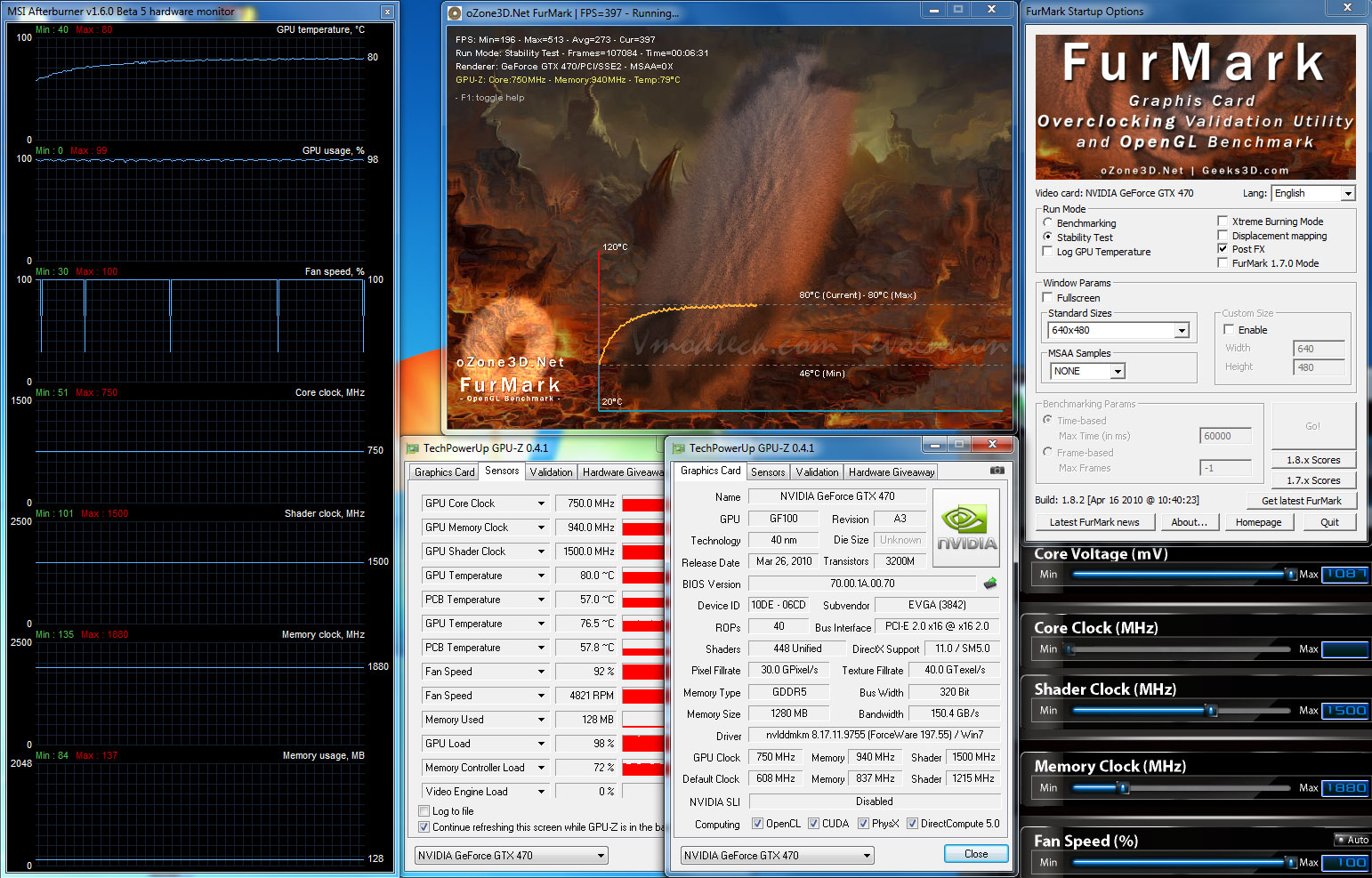Click the Shader Clock slider handle
1372x878 pixels.
pos(1211,711)
